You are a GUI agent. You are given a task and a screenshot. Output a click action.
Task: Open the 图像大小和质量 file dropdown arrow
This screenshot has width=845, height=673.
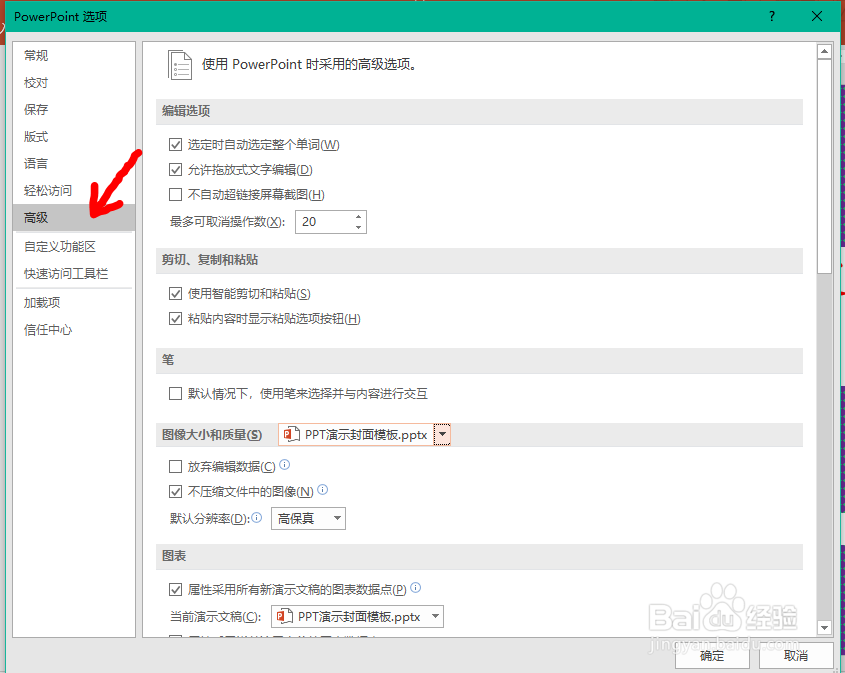coord(442,434)
